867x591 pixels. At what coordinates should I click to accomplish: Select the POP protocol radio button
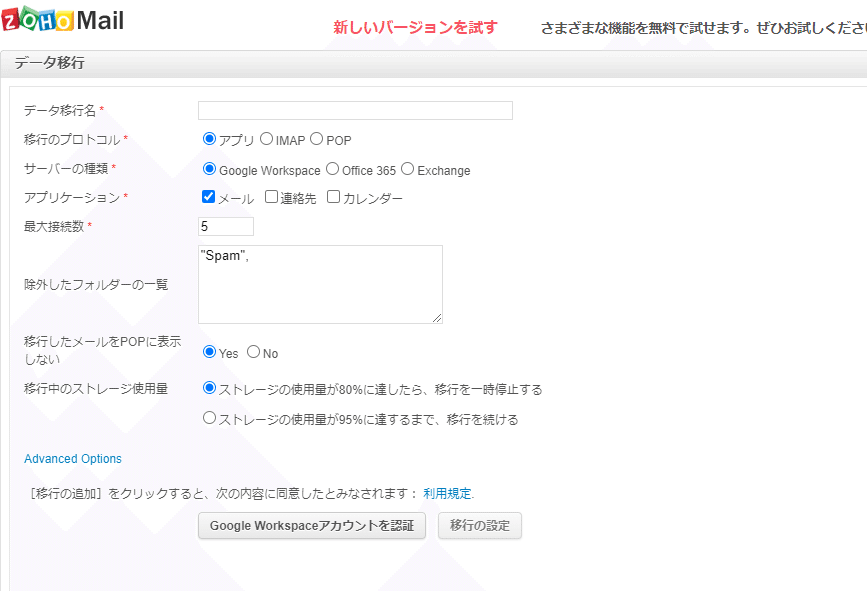316,139
